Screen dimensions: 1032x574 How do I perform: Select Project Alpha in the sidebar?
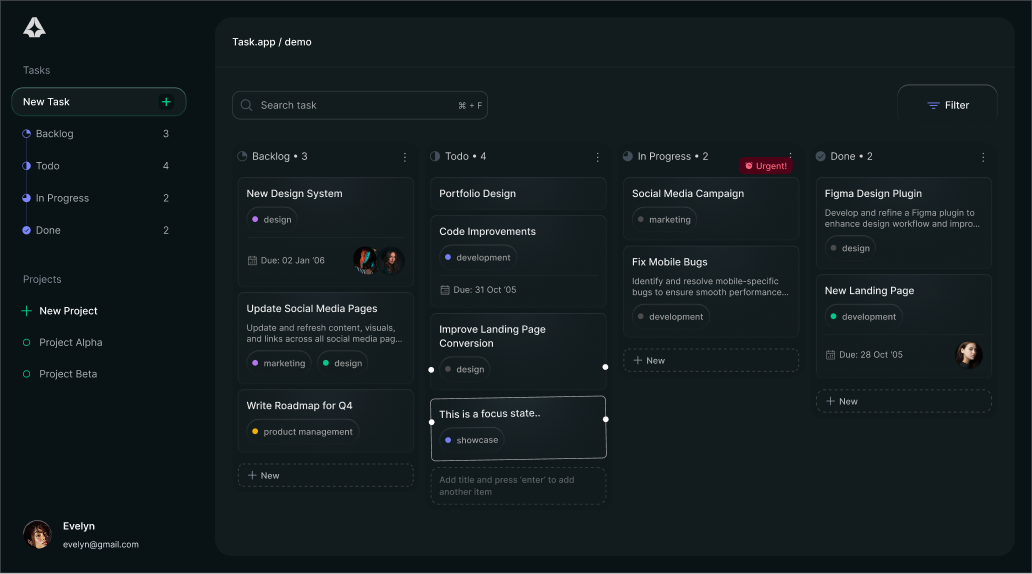[70, 343]
